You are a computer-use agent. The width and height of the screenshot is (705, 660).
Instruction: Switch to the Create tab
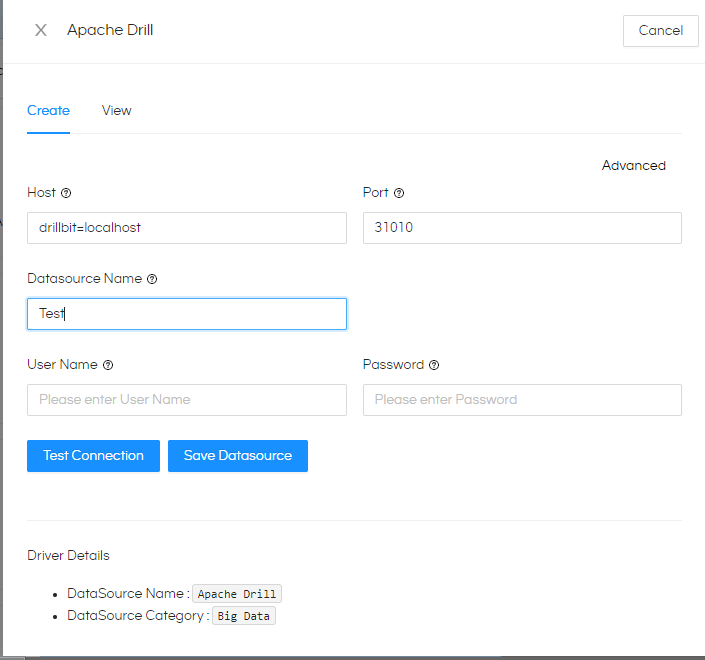[x=48, y=111]
